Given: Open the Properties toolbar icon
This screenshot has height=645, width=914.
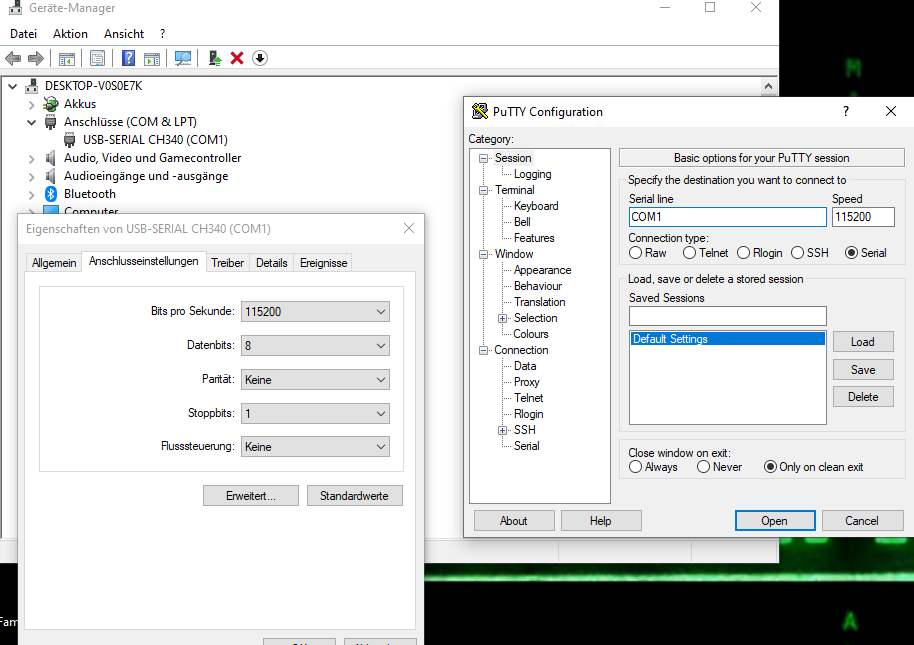Looking at the screenshot, I should pos(97,58).
